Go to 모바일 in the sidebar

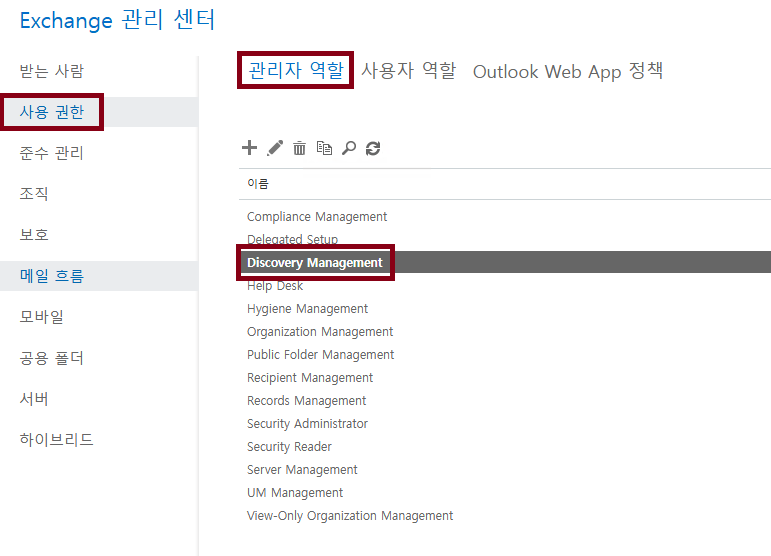click(x=42, y=317)
